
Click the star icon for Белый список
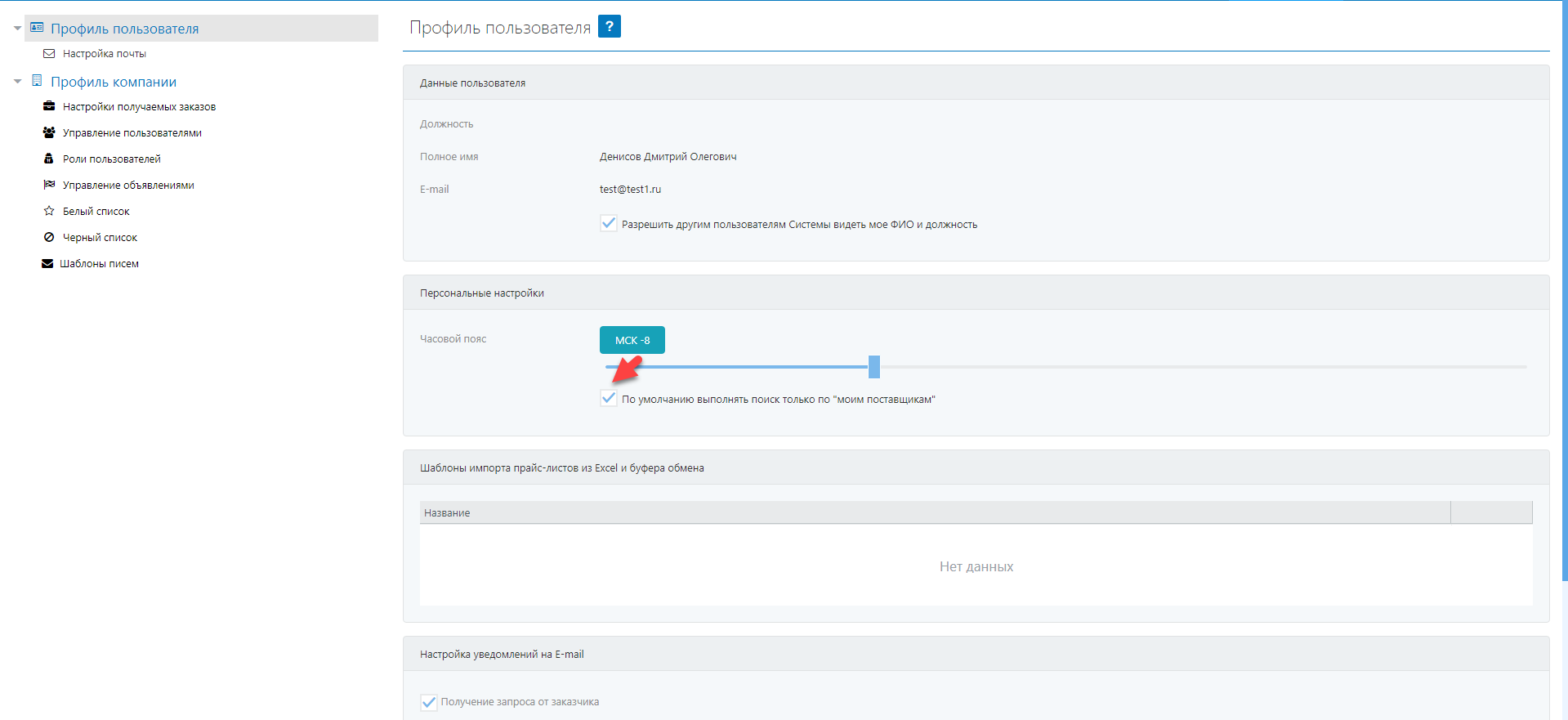49,211
